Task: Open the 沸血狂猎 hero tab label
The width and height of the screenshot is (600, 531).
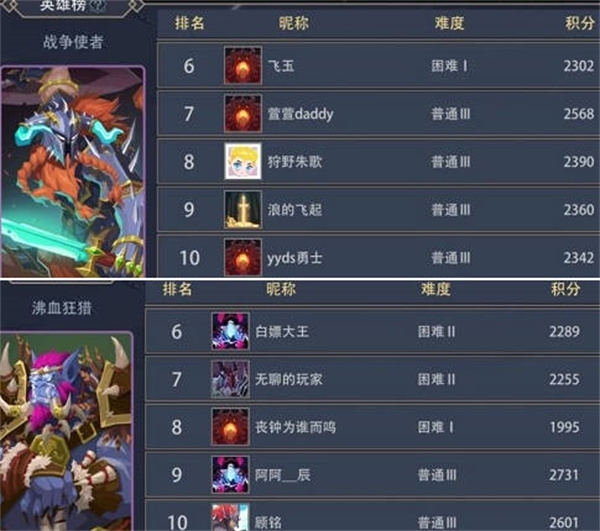Action: tap(62, 308)
